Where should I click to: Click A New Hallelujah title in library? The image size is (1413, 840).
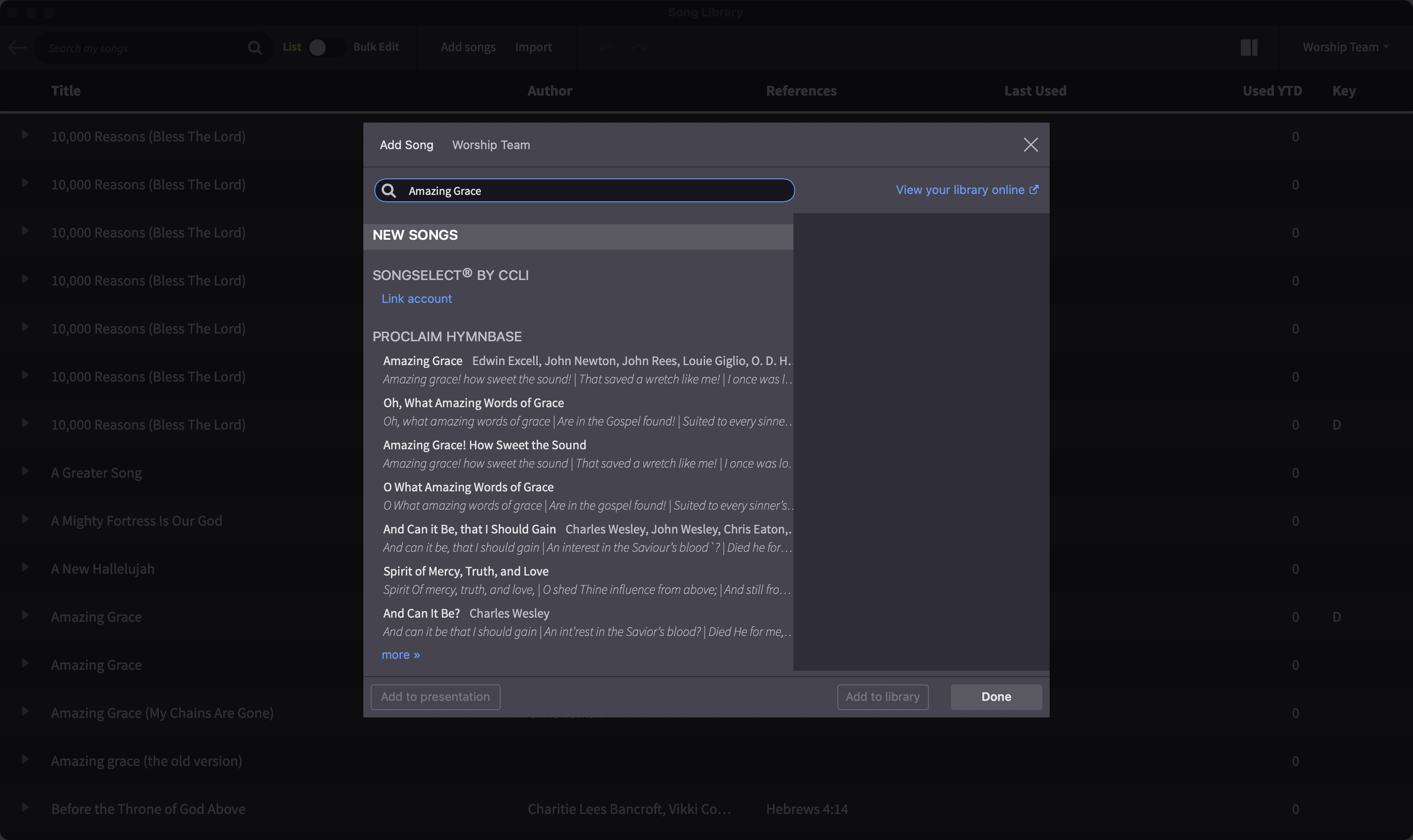tap(102, 569)
